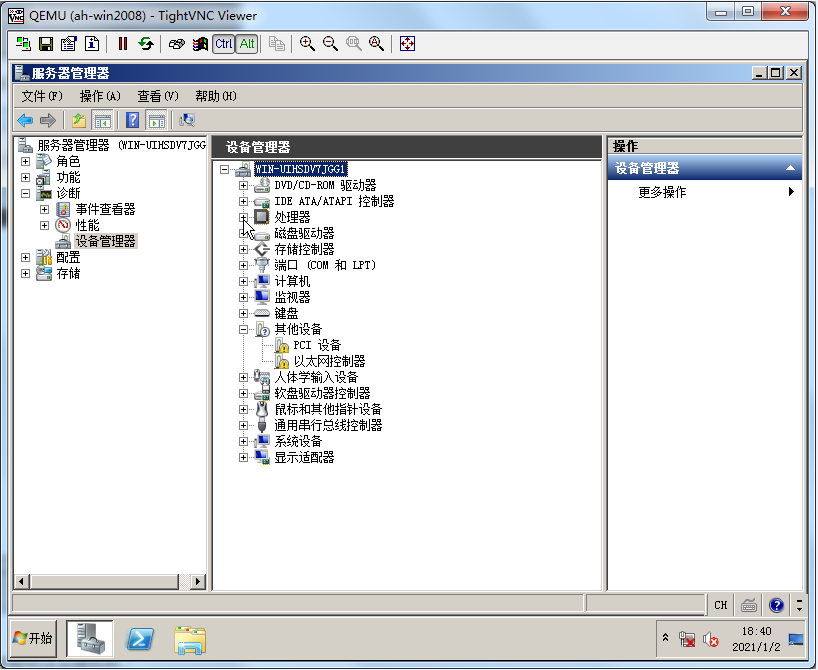
Task: Click the muted volume tray icon
Action: point(711,639)
